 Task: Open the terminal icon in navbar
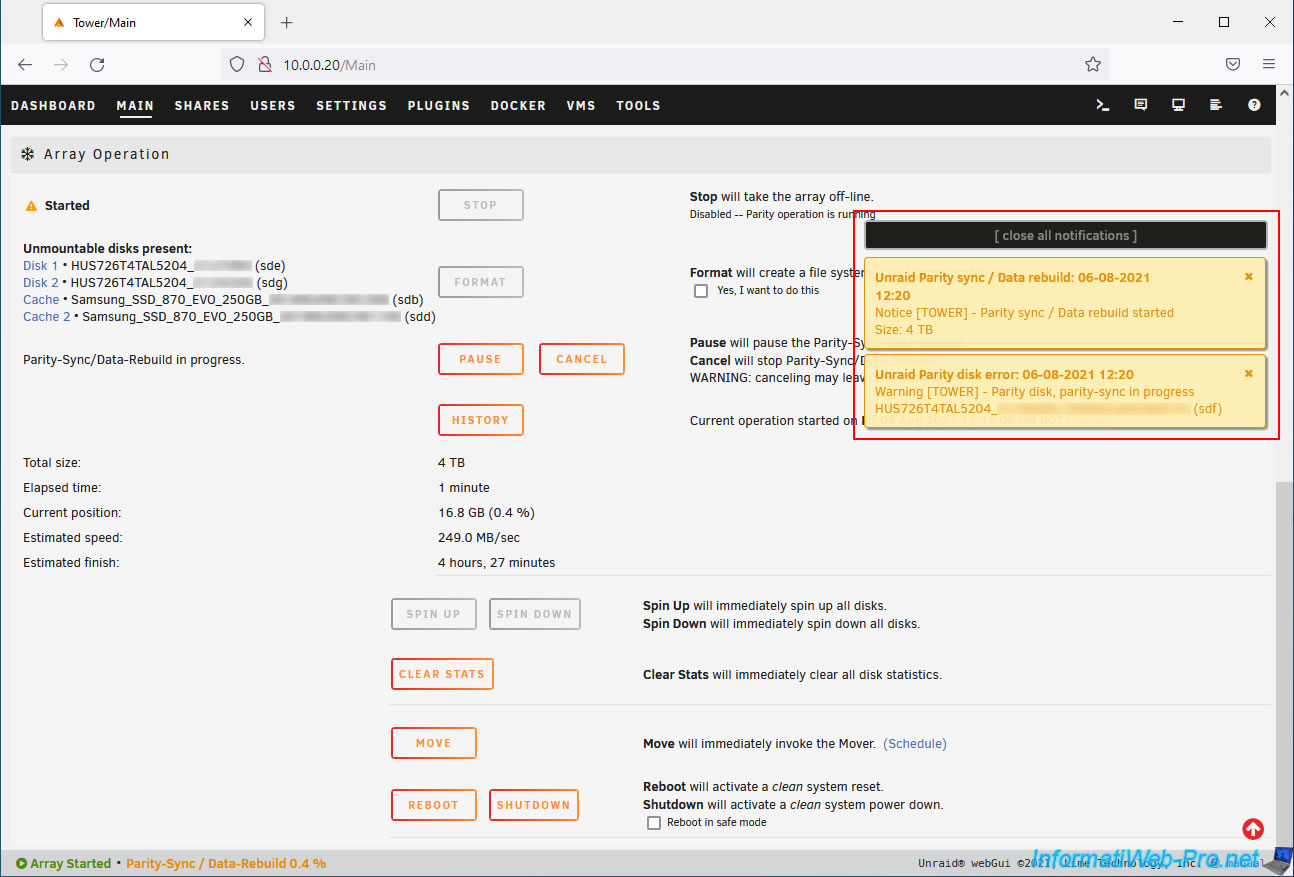coord(1103,105)
